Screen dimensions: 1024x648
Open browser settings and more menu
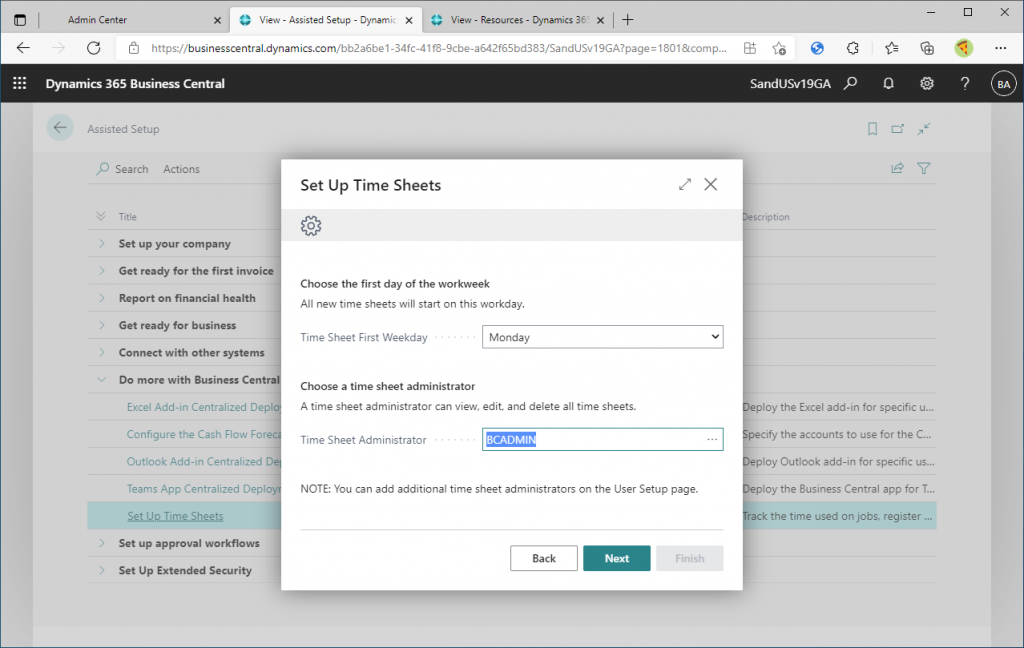click(x=1000, y=48)
